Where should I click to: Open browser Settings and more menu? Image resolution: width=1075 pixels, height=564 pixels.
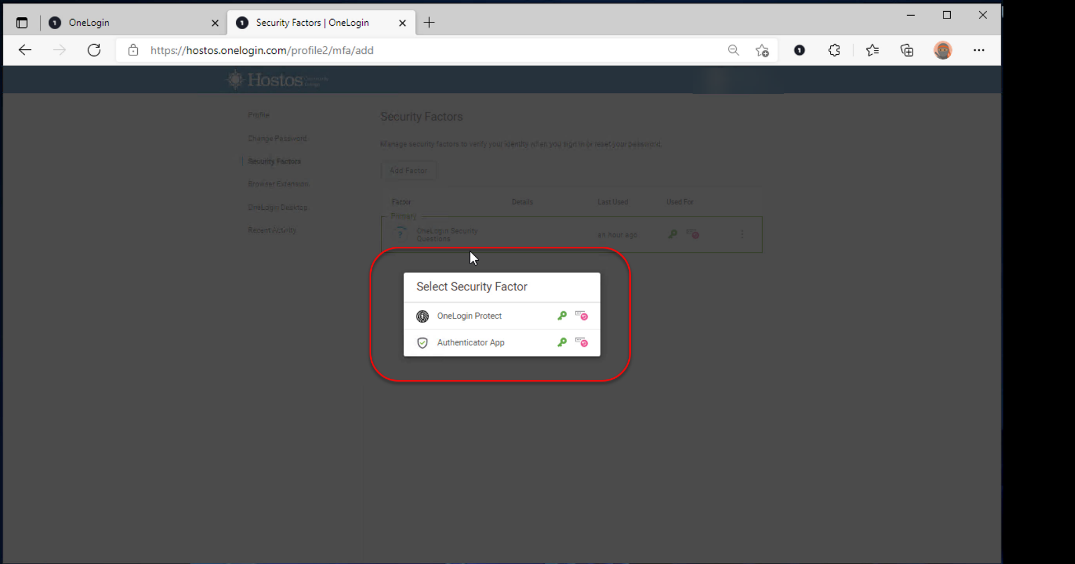(979, 50)
